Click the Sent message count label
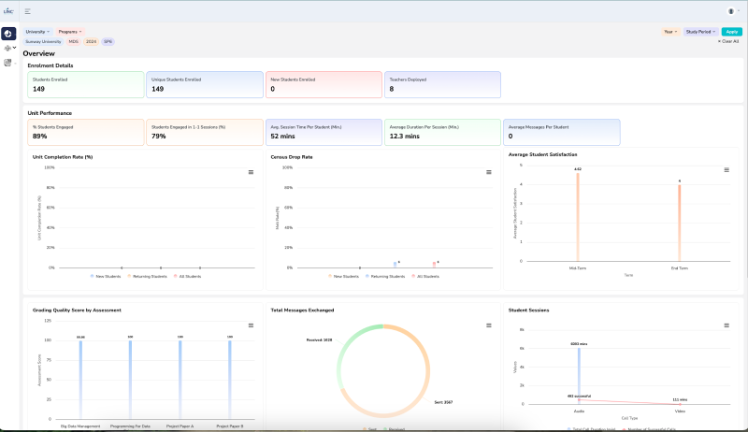 click(x=443, y=402)
